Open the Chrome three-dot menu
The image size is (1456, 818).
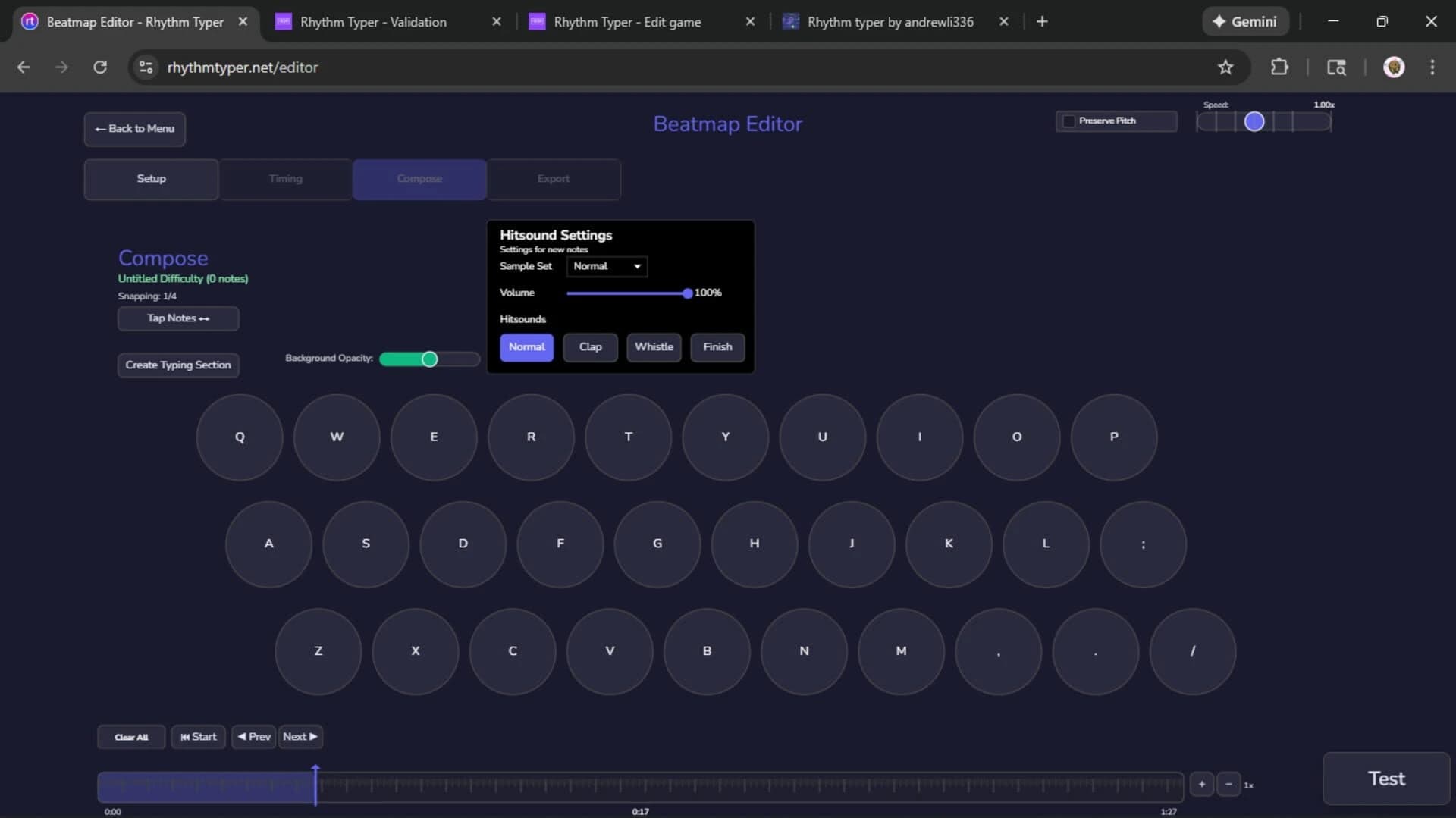(x=1432, y=67)
